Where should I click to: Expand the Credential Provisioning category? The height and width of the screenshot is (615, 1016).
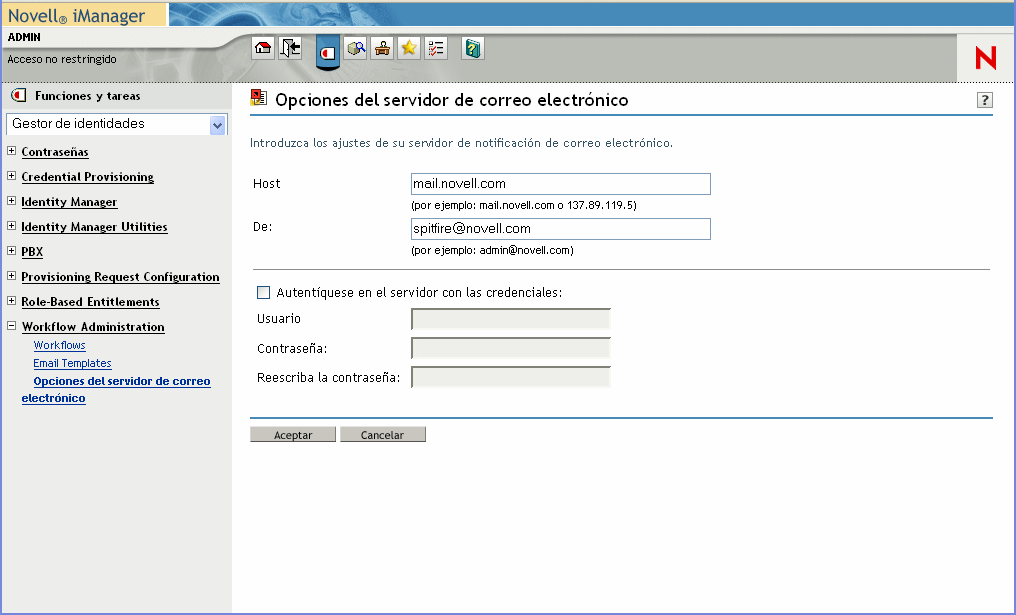pyautogui.click(x=12, y=176)
